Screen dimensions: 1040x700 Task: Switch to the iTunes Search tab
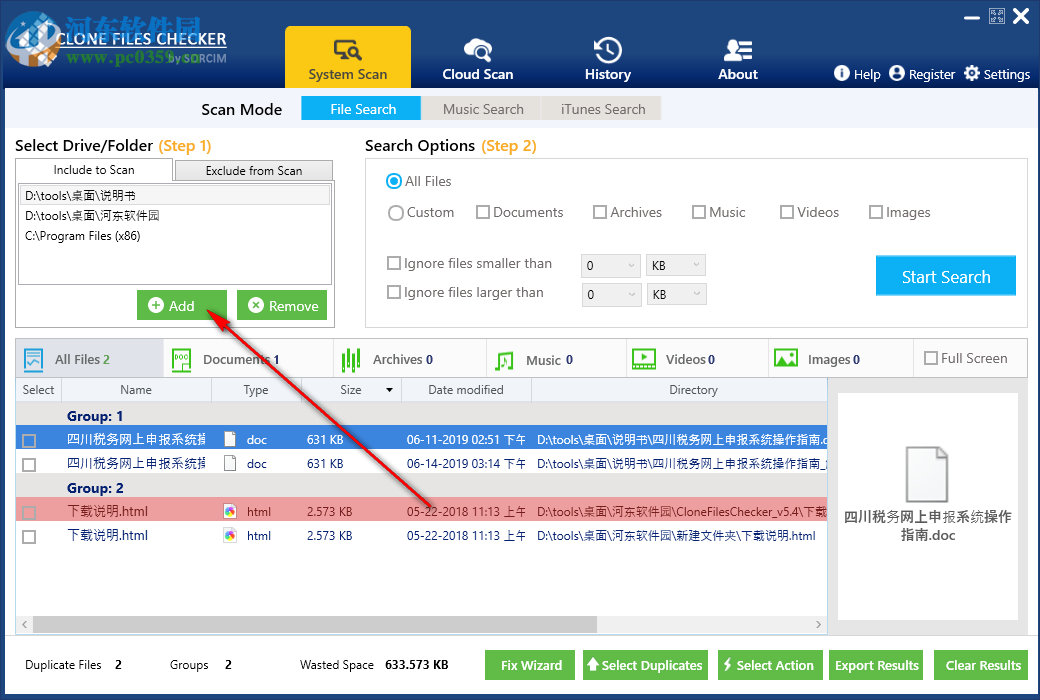[x=601, y=108]
